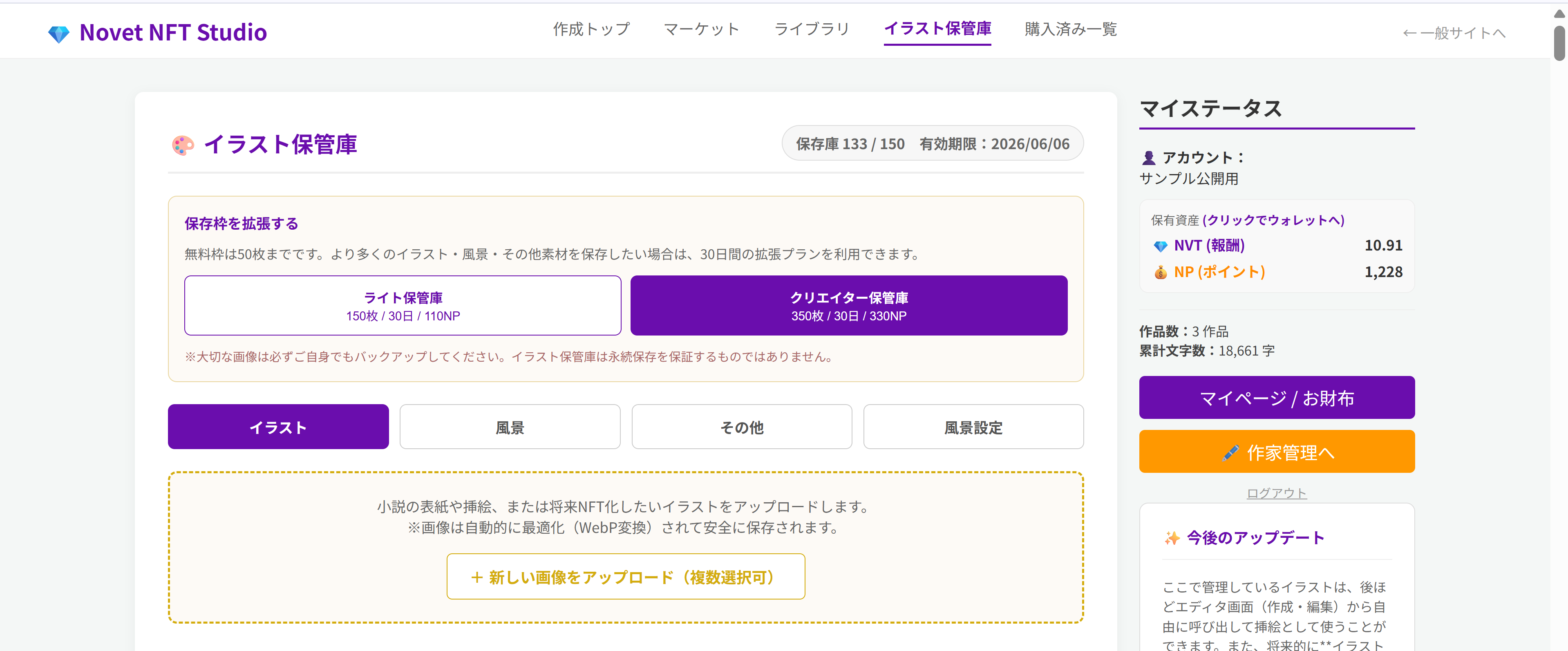Switch to the 風景 tab
The width and height of the screenshot is (1568, 651).
(x=510, y=427)
